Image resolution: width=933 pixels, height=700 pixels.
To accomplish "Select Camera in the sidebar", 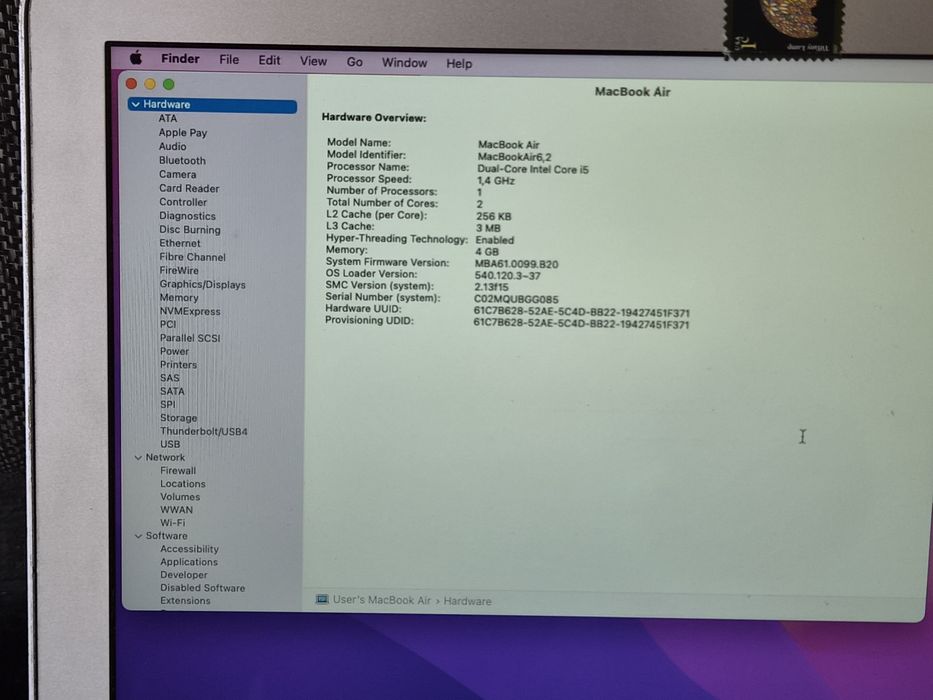I will point(177,174).
